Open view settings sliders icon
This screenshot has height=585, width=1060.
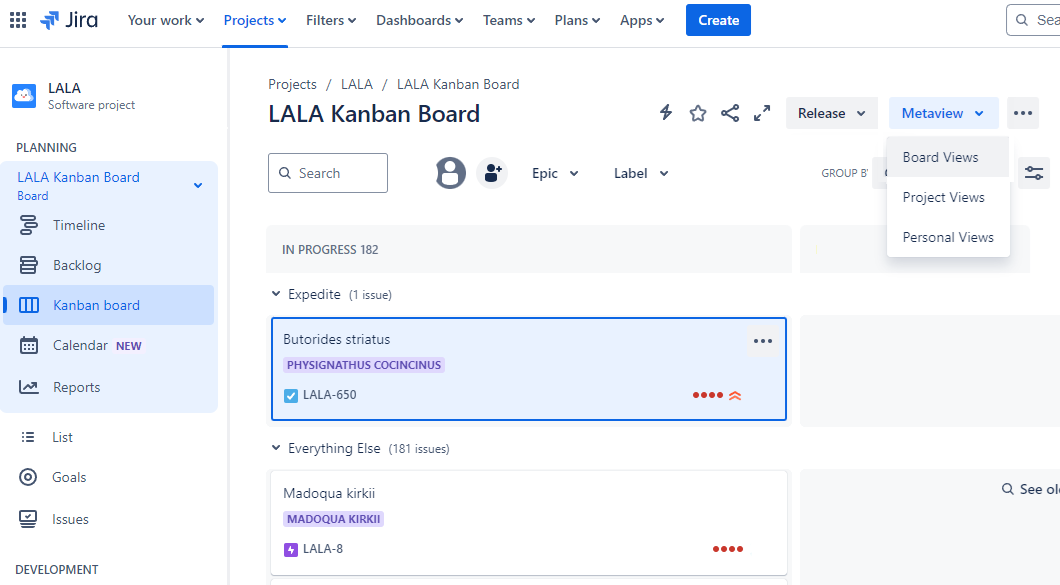pyautogui.click(x=1034, y=173)
